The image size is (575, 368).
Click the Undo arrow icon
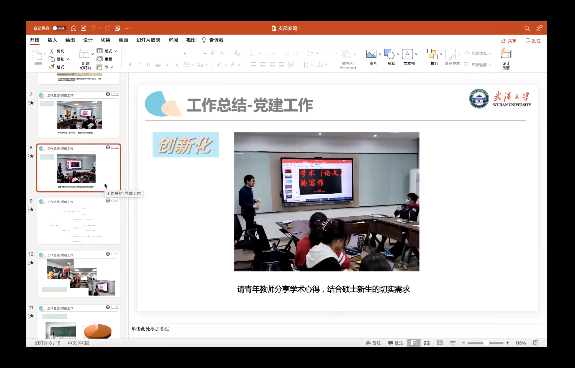(x=94, y=28)
